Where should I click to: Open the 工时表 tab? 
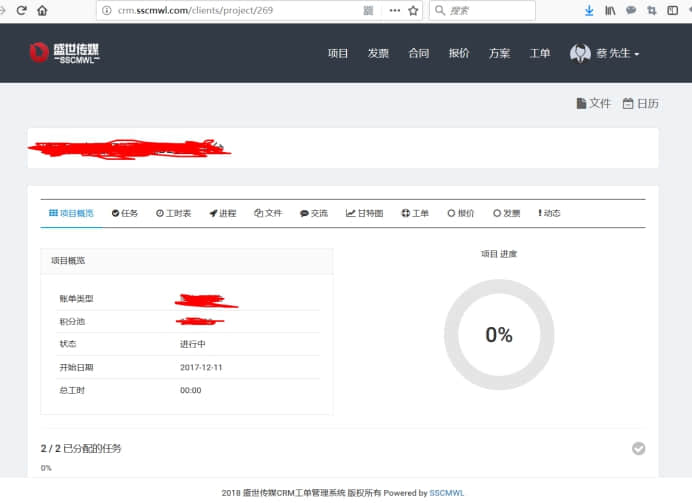(x=173, y=213)
